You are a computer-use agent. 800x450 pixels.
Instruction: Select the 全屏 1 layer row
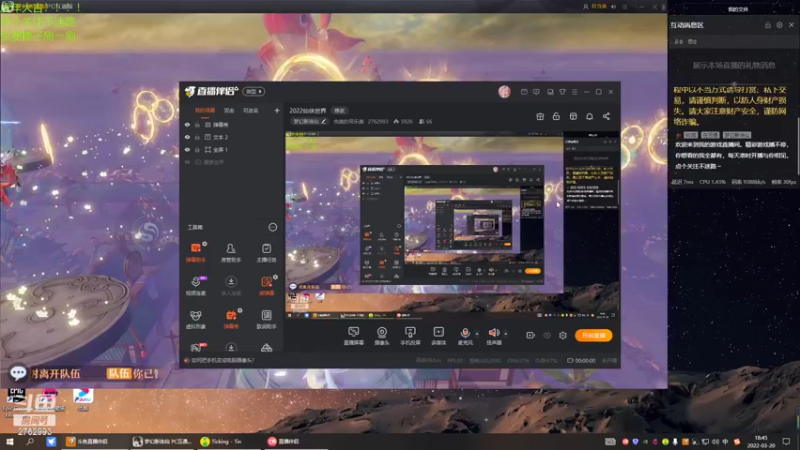232,149
